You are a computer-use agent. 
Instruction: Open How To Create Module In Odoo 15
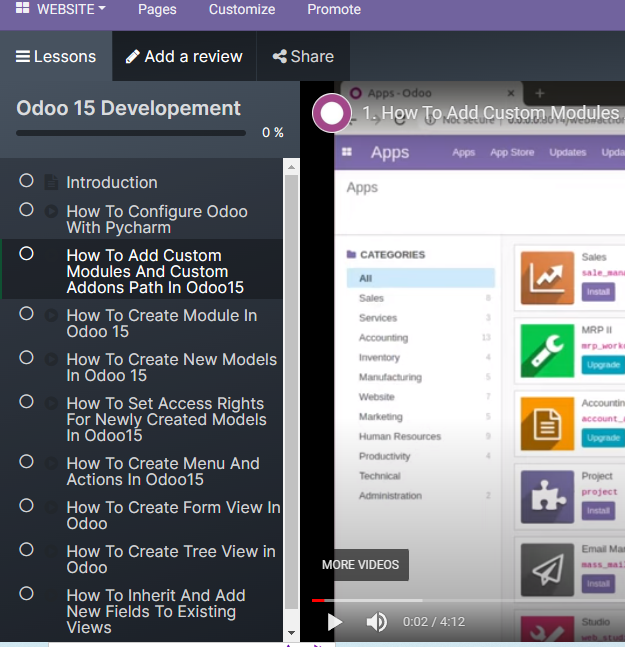(x=162, y=323)
